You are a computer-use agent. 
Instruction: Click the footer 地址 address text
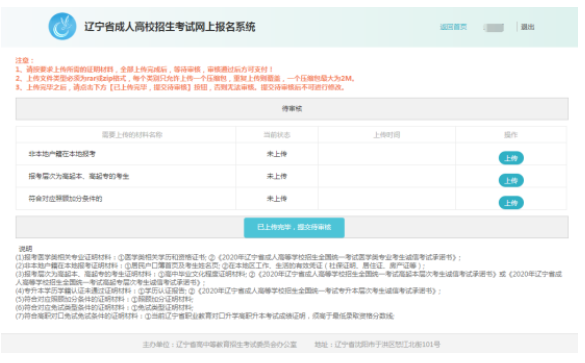pyautogui.click(x=377, y=344)
